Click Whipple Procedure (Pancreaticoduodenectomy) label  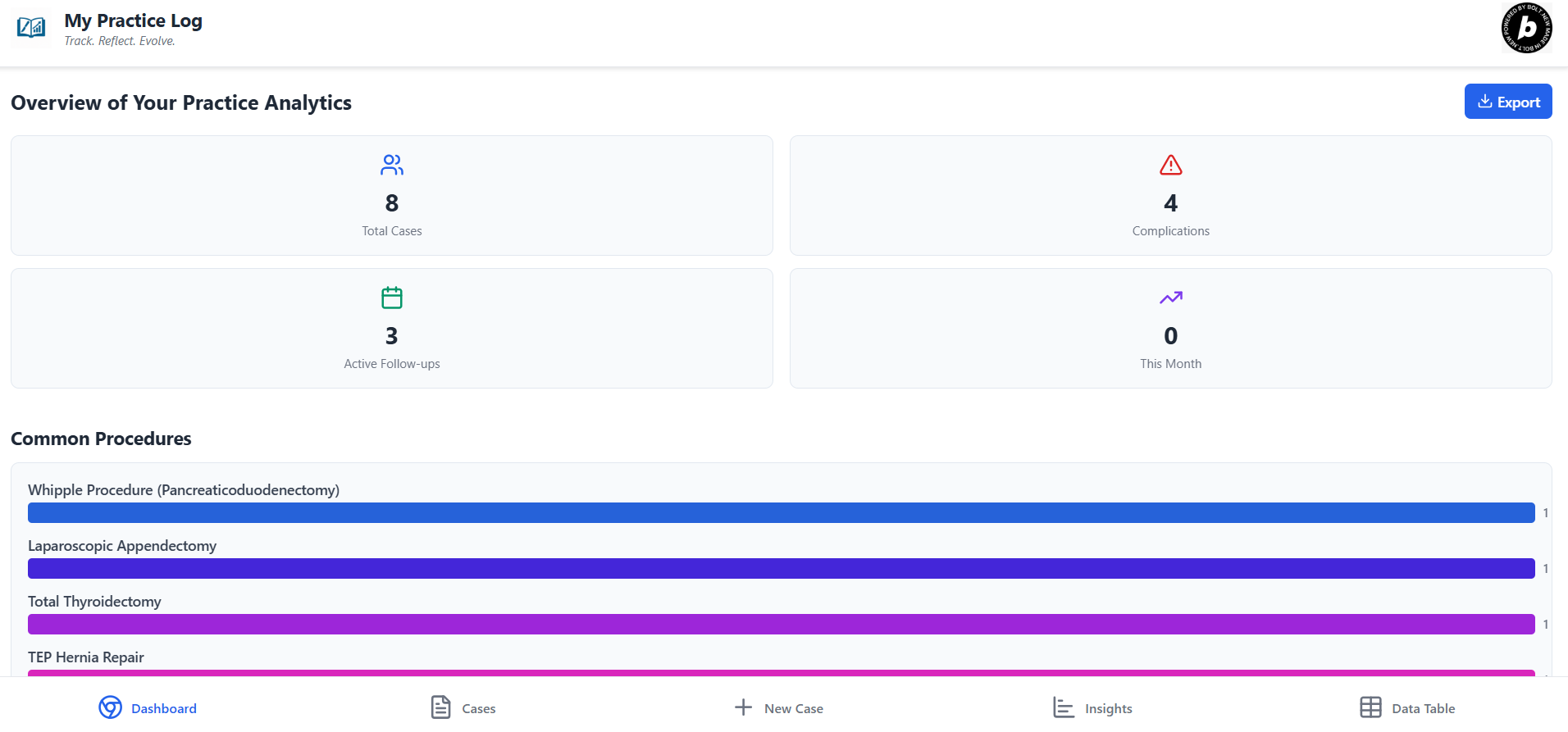(184, 490)
